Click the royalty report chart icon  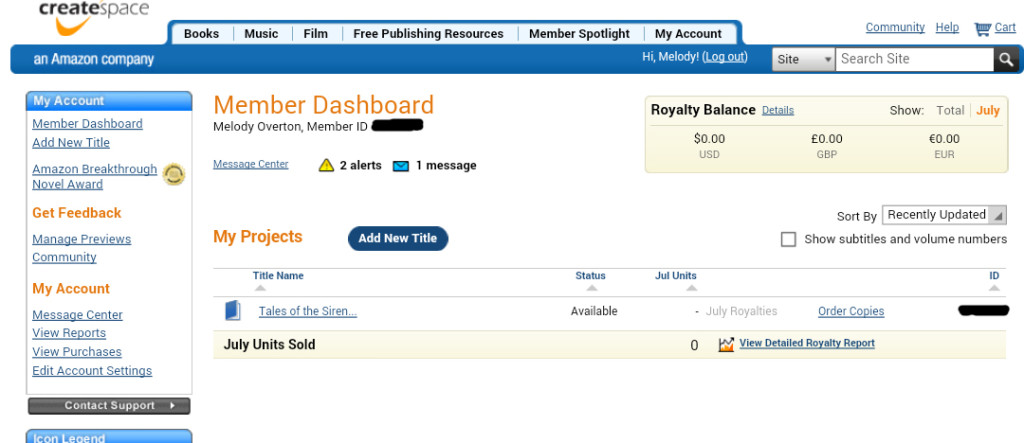pyautogui.click(x=726, y=344)
